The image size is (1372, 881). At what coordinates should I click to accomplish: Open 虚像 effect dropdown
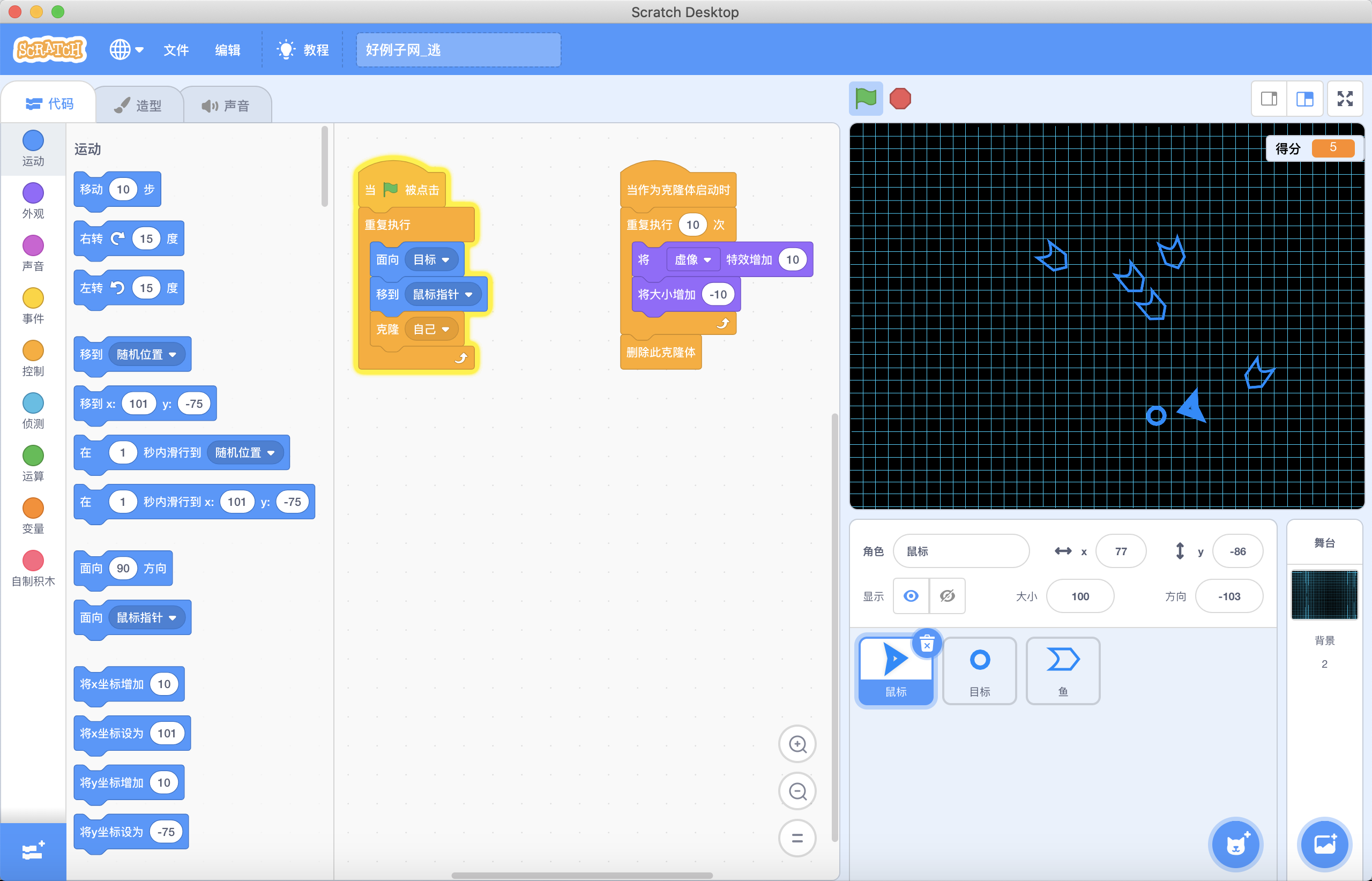click(x=692, y=260)
